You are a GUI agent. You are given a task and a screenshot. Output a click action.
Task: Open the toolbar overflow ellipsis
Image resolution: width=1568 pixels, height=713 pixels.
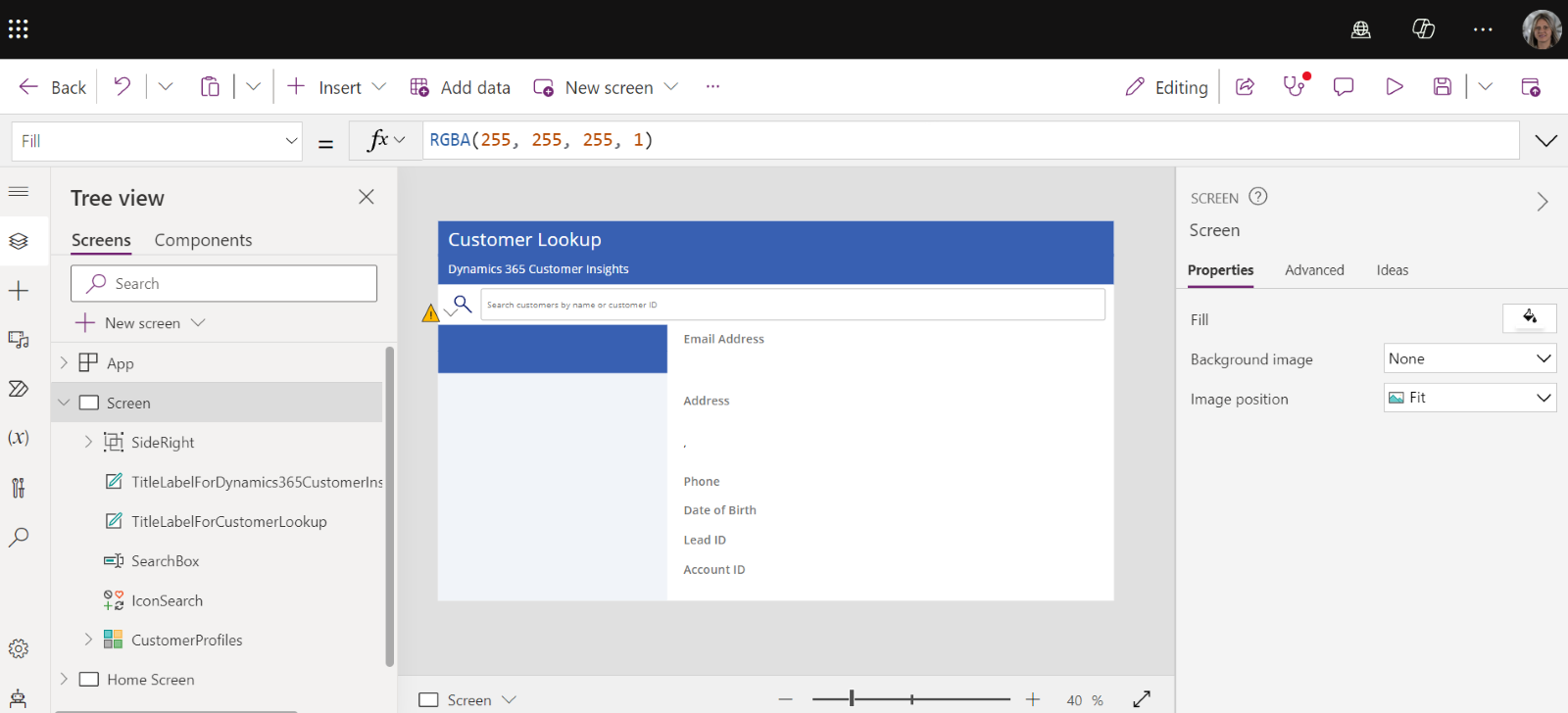[712, 86]
